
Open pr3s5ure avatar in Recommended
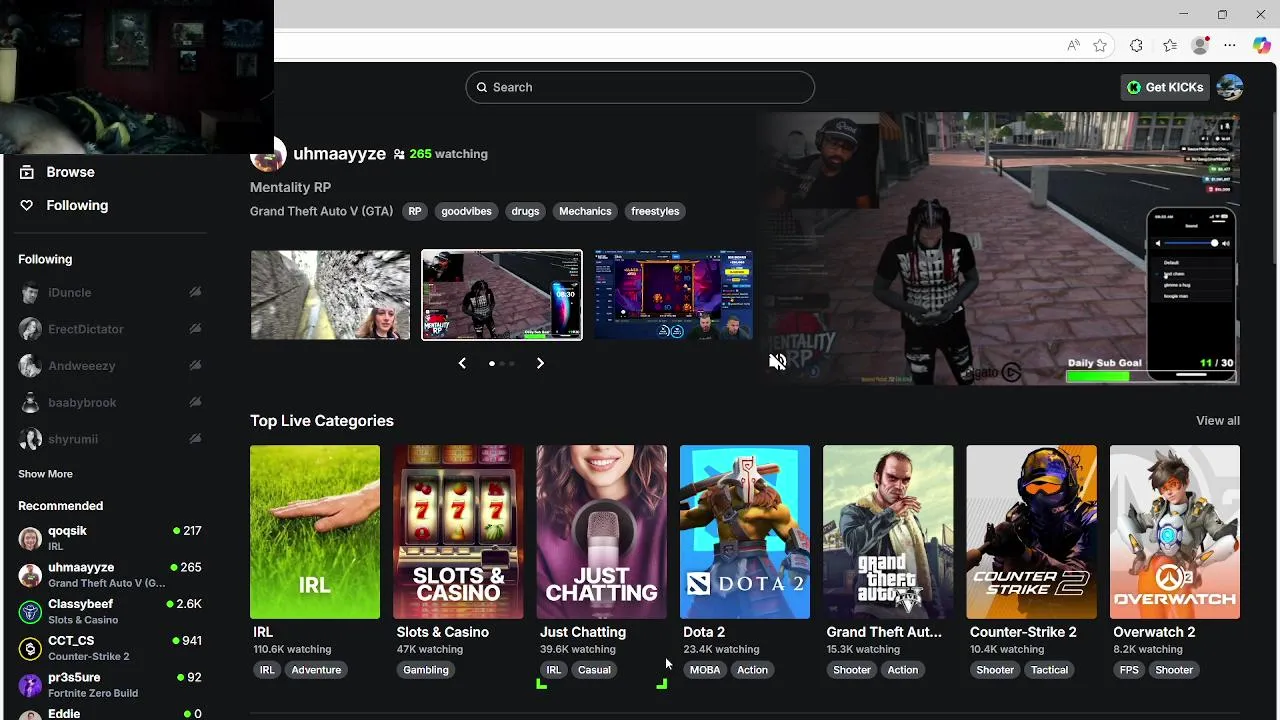30,685
